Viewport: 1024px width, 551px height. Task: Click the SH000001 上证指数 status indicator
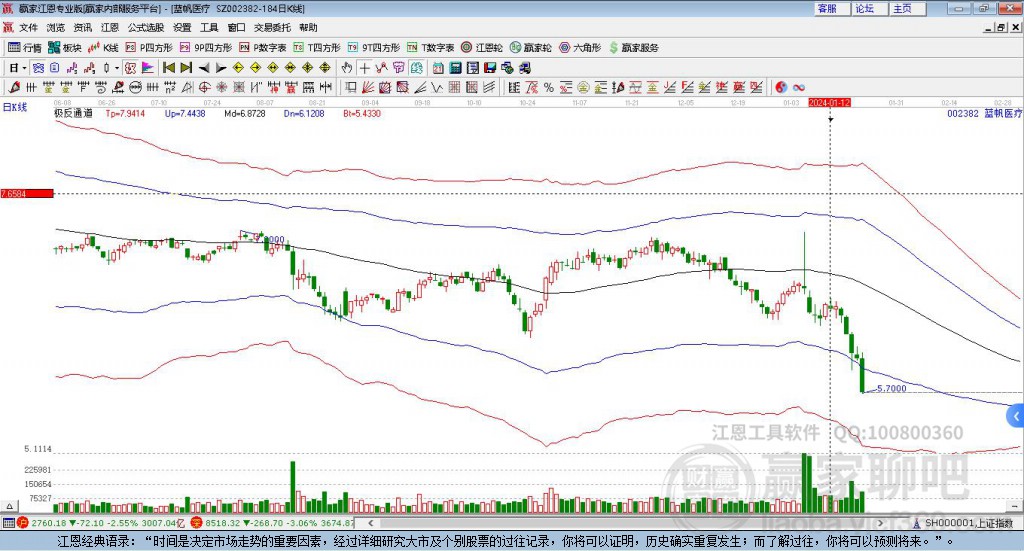967,523
